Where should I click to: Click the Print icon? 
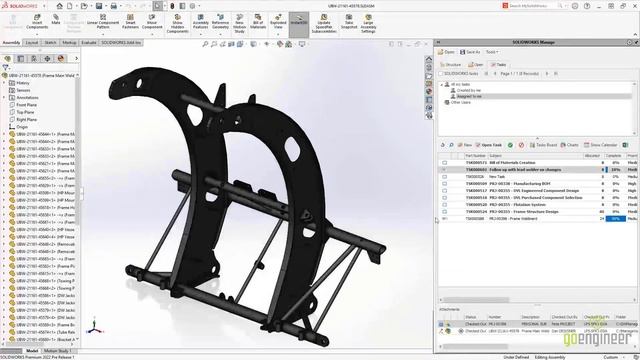click(x=114, y=6)
